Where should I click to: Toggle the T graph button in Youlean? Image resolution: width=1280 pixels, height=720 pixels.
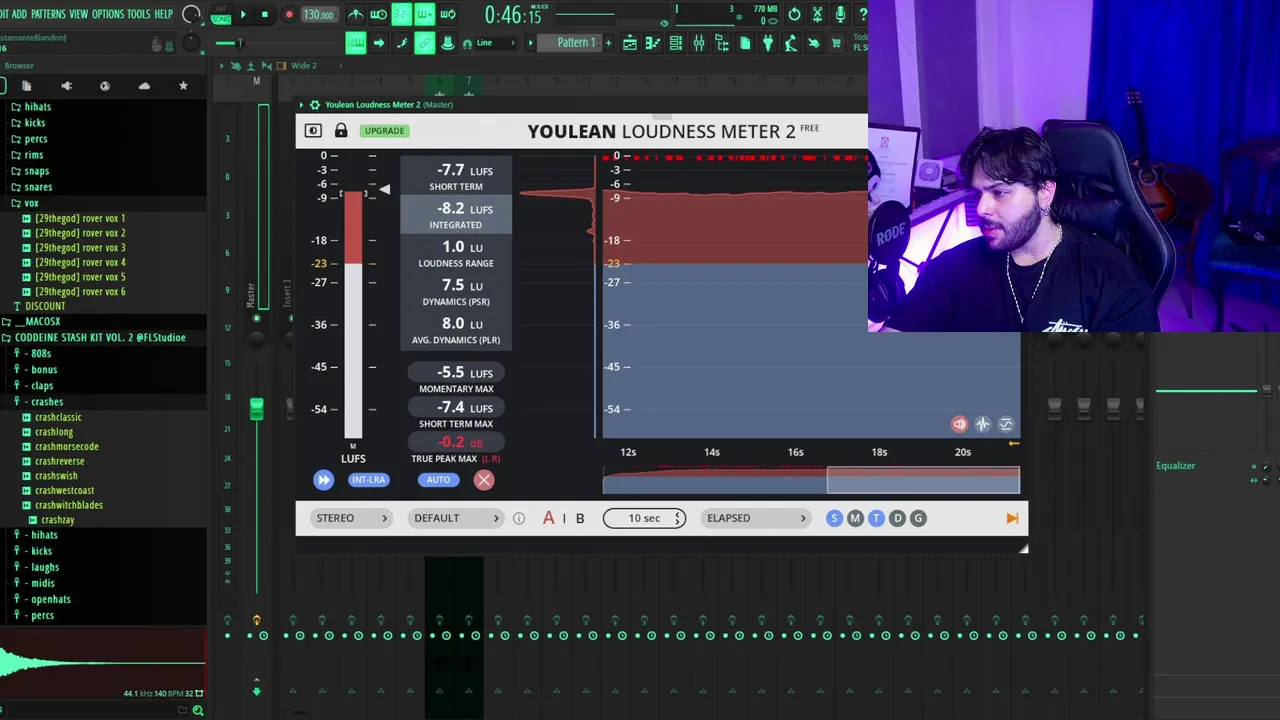[876, 518]
